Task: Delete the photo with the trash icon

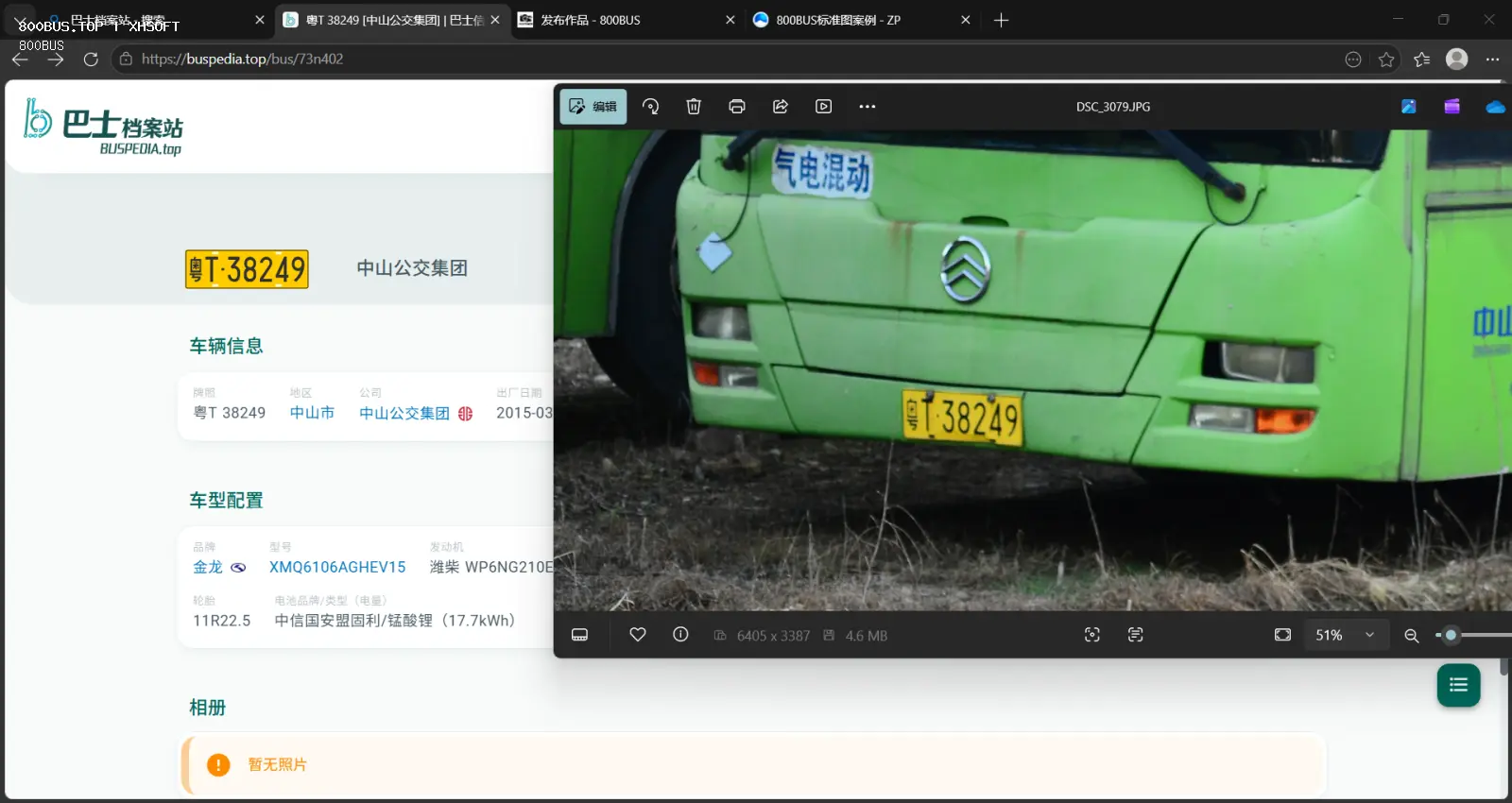Action: point(694,107)
